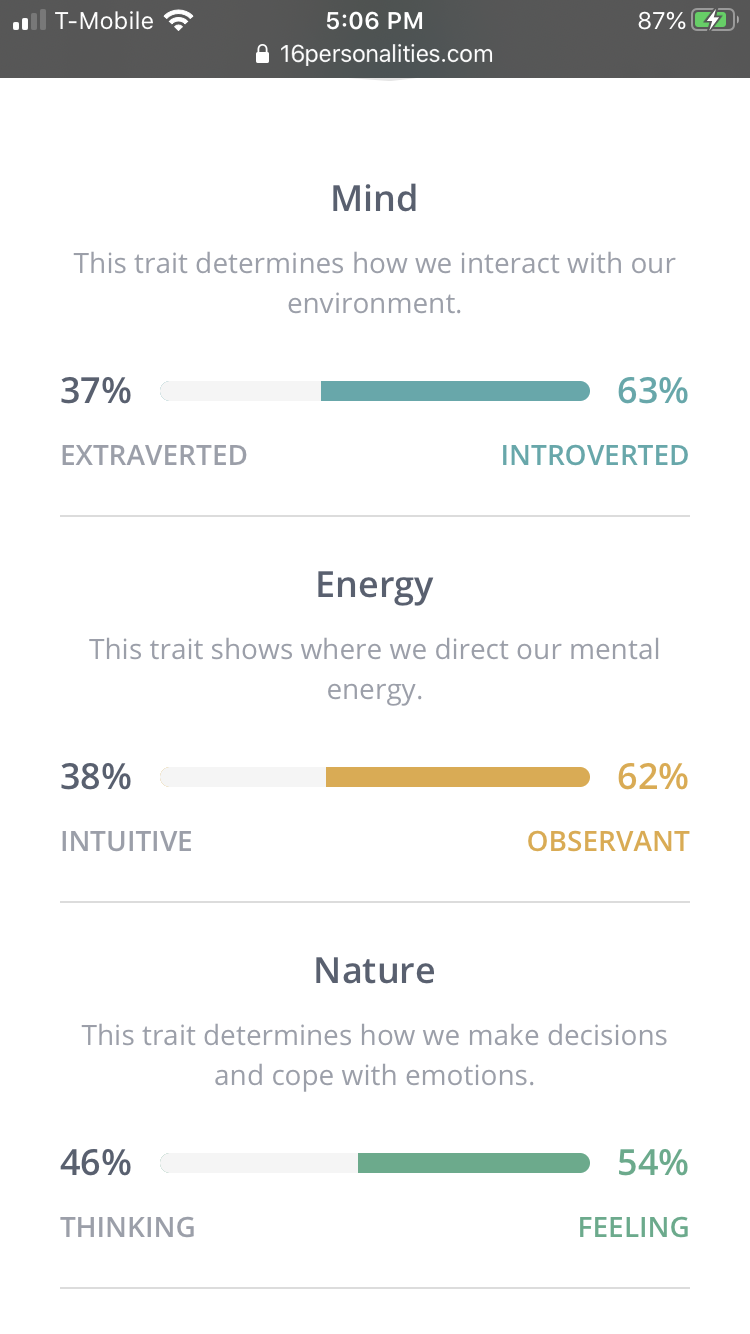This screenshot has height=1334, width=750.
Task: Select the THINKING label
Action: click(128, 1227)
